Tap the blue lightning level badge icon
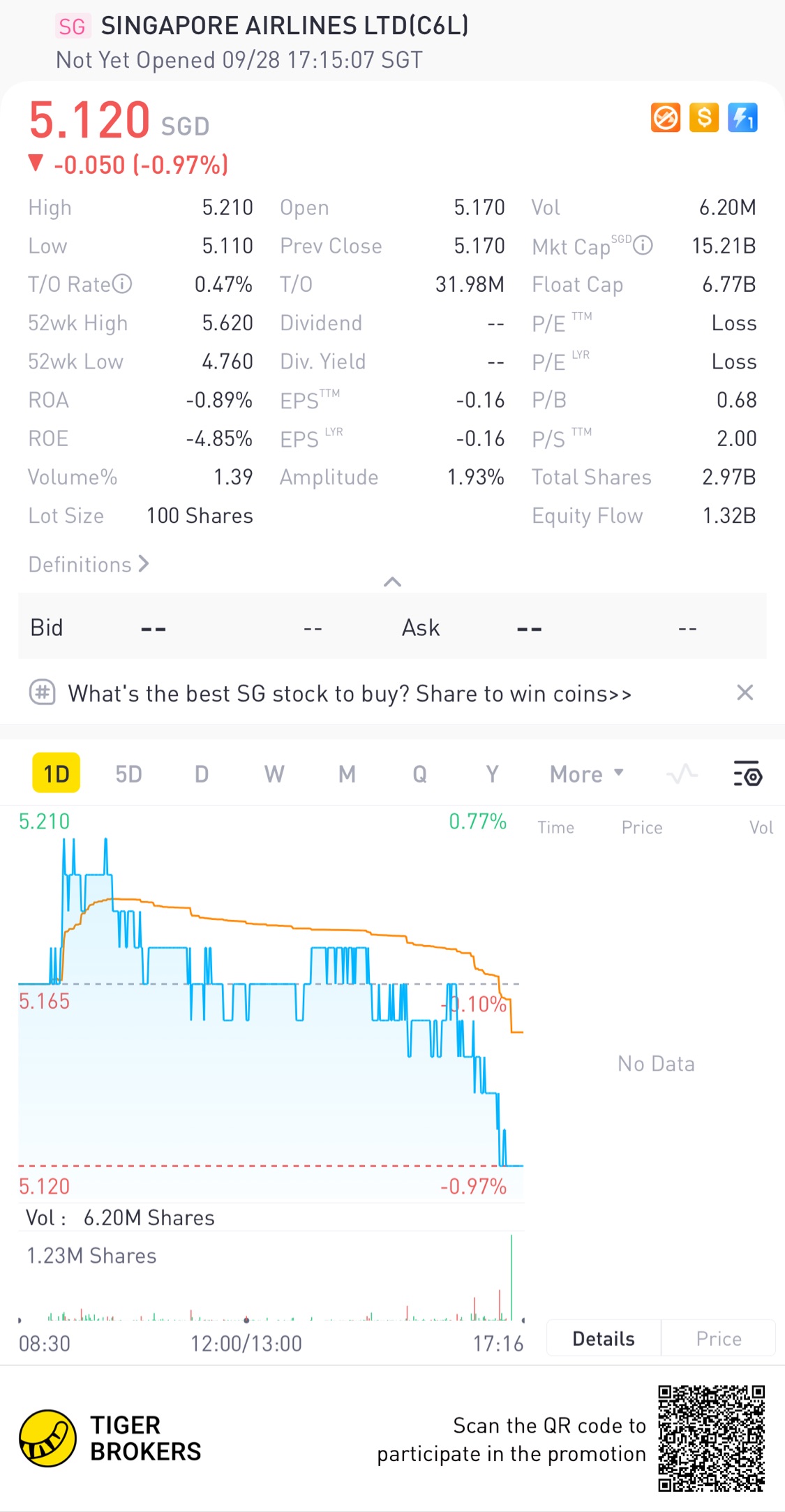The height and width of the screenshot is (1512, 785). (x=742, y=117)
